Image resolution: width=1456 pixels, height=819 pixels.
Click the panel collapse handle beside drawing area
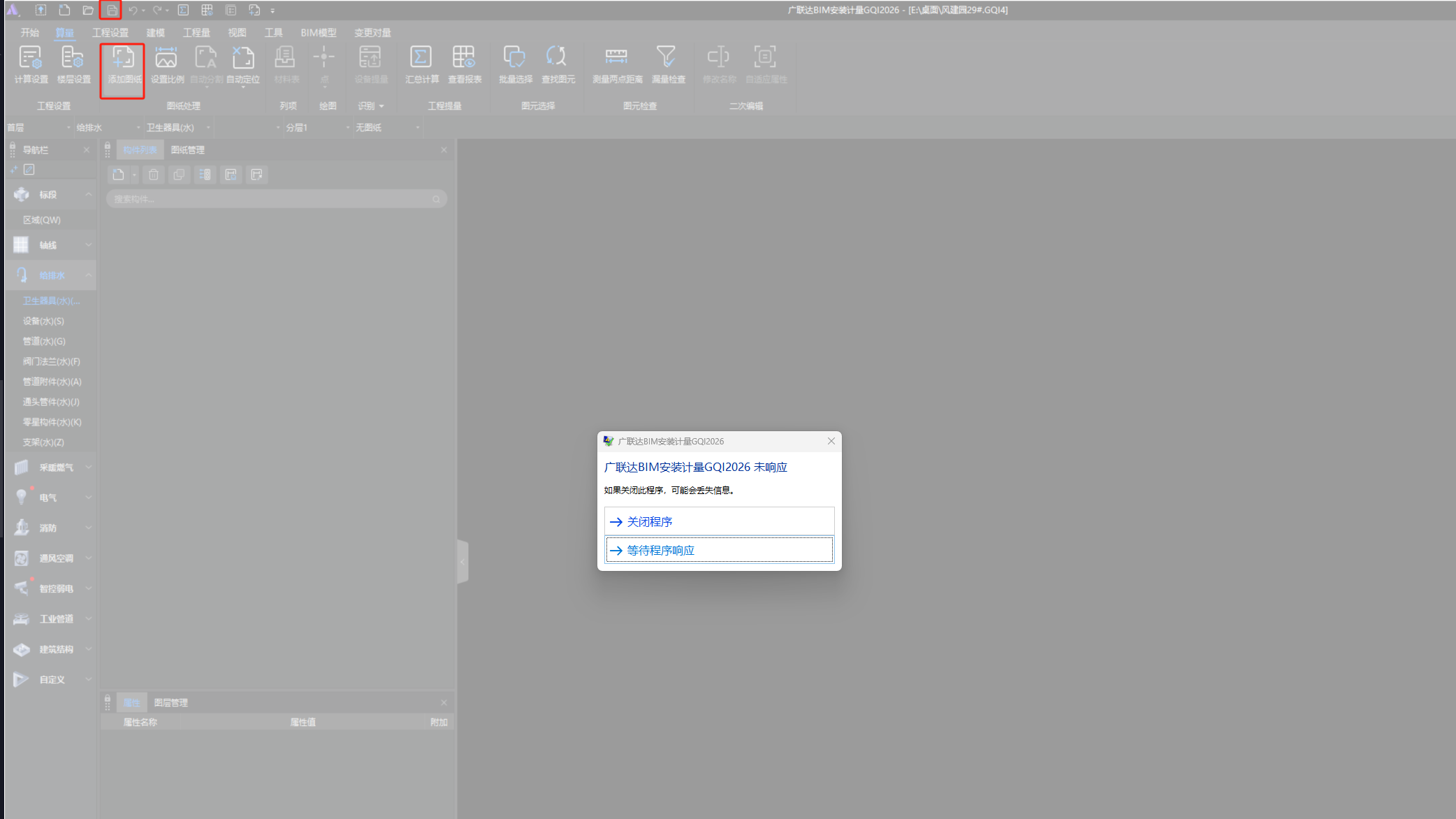(462, 561)
